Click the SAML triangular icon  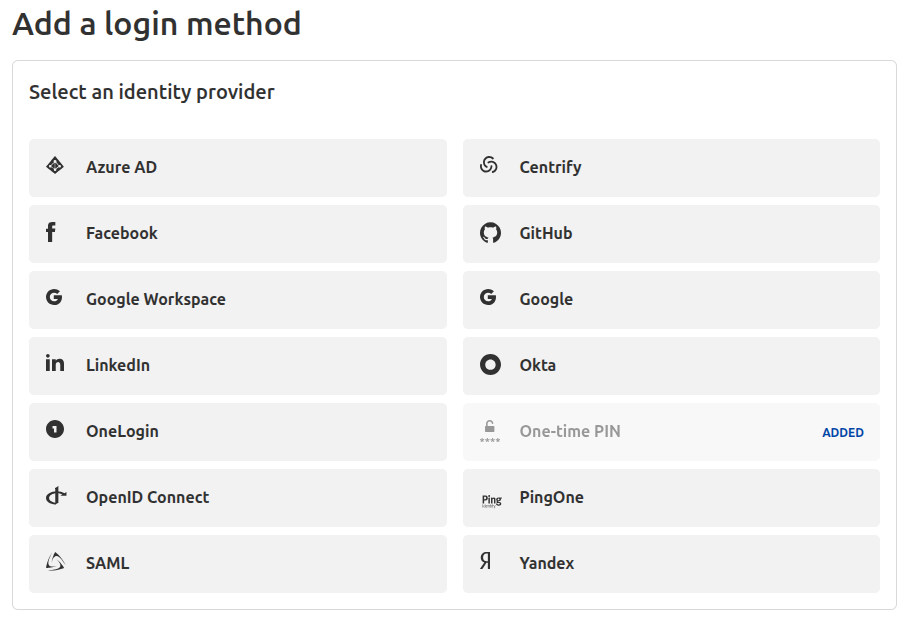(55, 562)
